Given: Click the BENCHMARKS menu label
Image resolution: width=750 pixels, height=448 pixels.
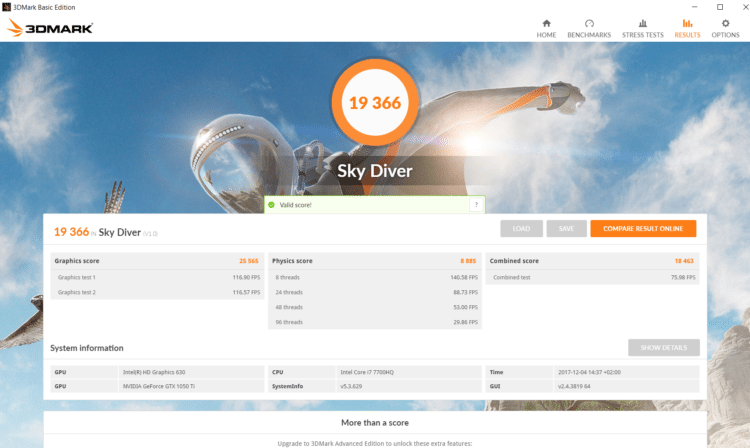Looking at the screenshot, I should [x=589, y=35].
